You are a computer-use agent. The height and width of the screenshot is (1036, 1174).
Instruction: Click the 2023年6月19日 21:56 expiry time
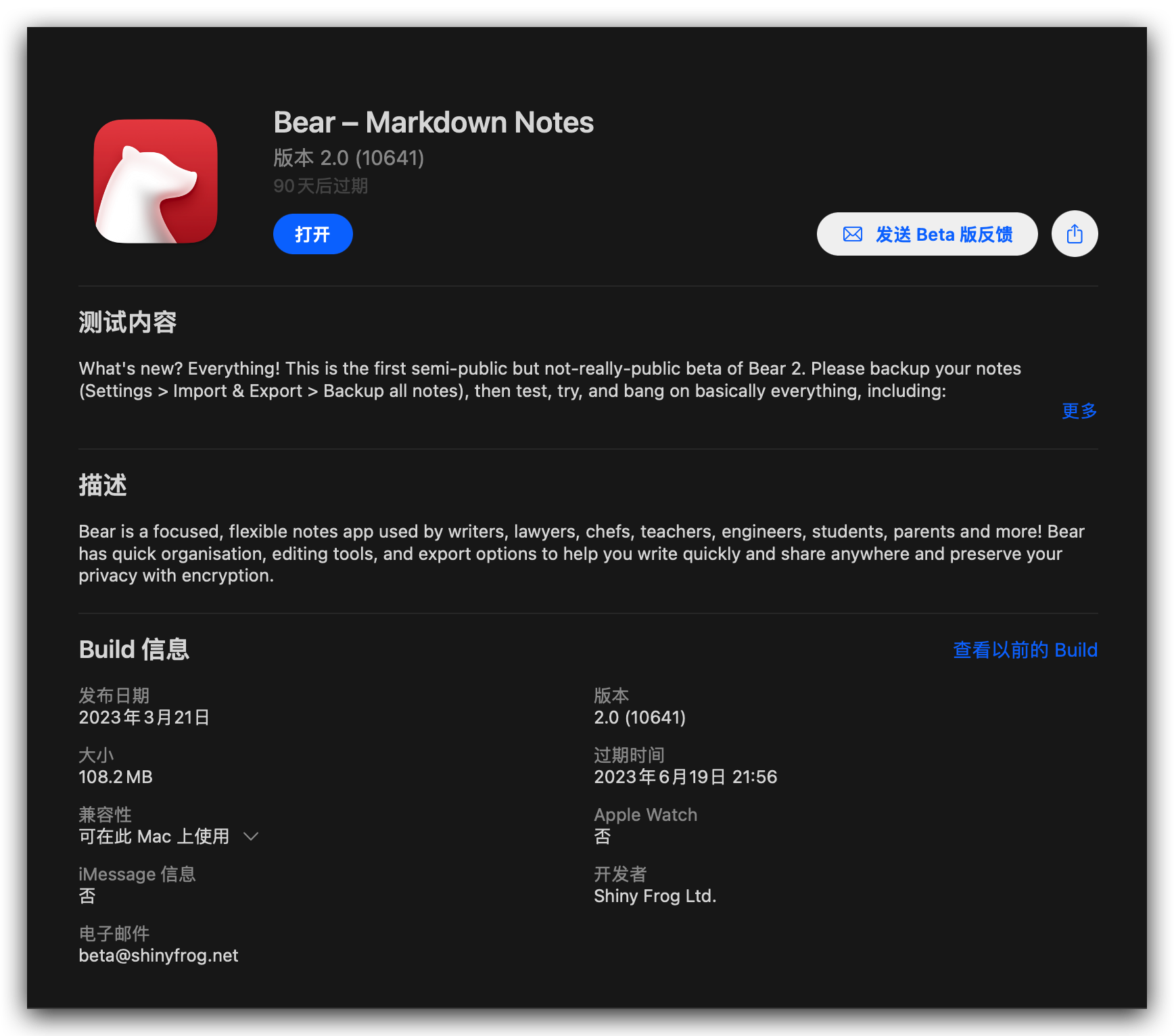[686, 777]
